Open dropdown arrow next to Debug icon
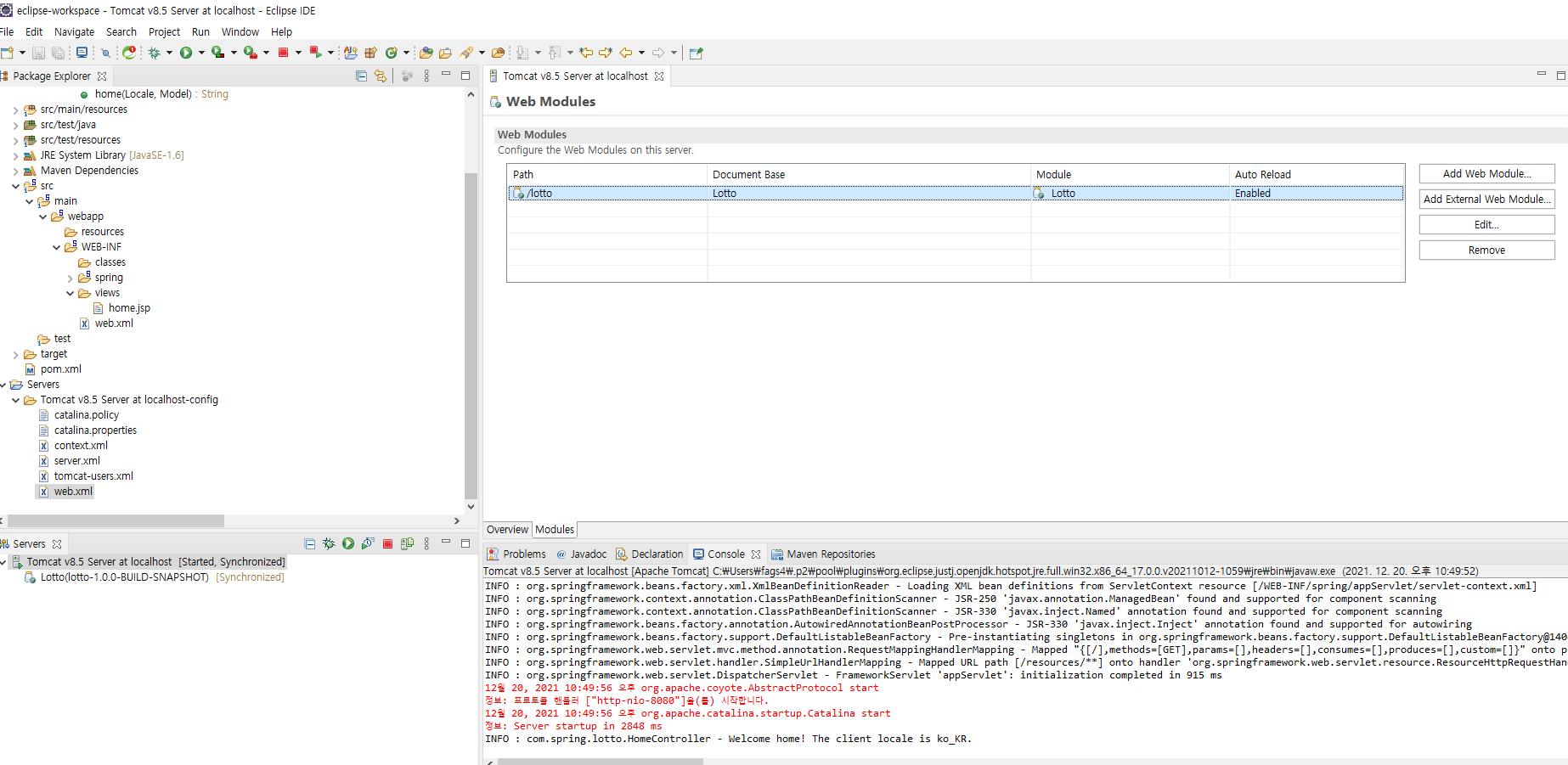The image size is (1568, 765). pyautogui.click(x=169, y=53)
